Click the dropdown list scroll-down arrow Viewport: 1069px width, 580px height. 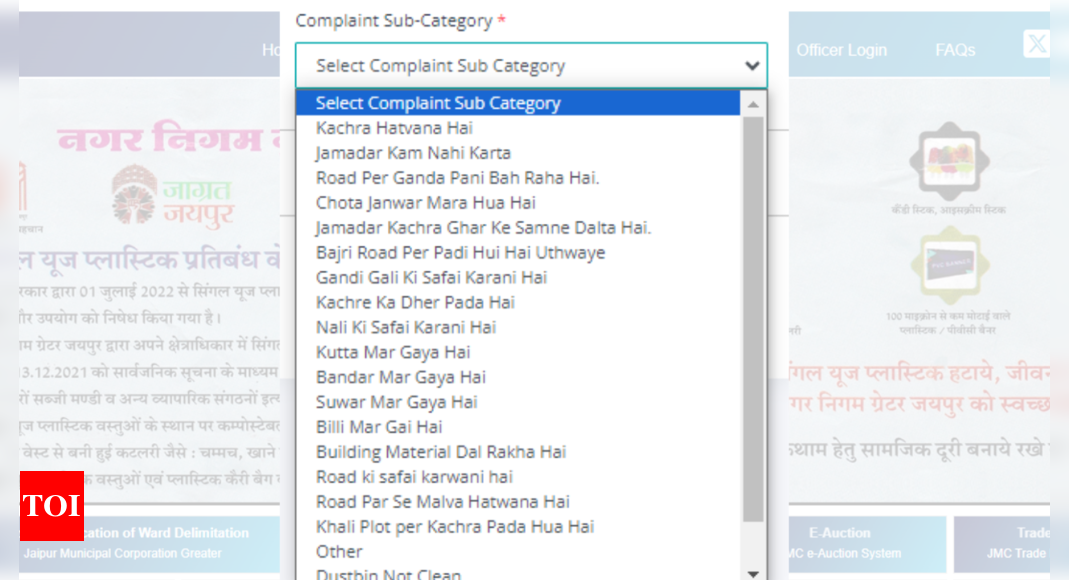click(x=753, y=573)
